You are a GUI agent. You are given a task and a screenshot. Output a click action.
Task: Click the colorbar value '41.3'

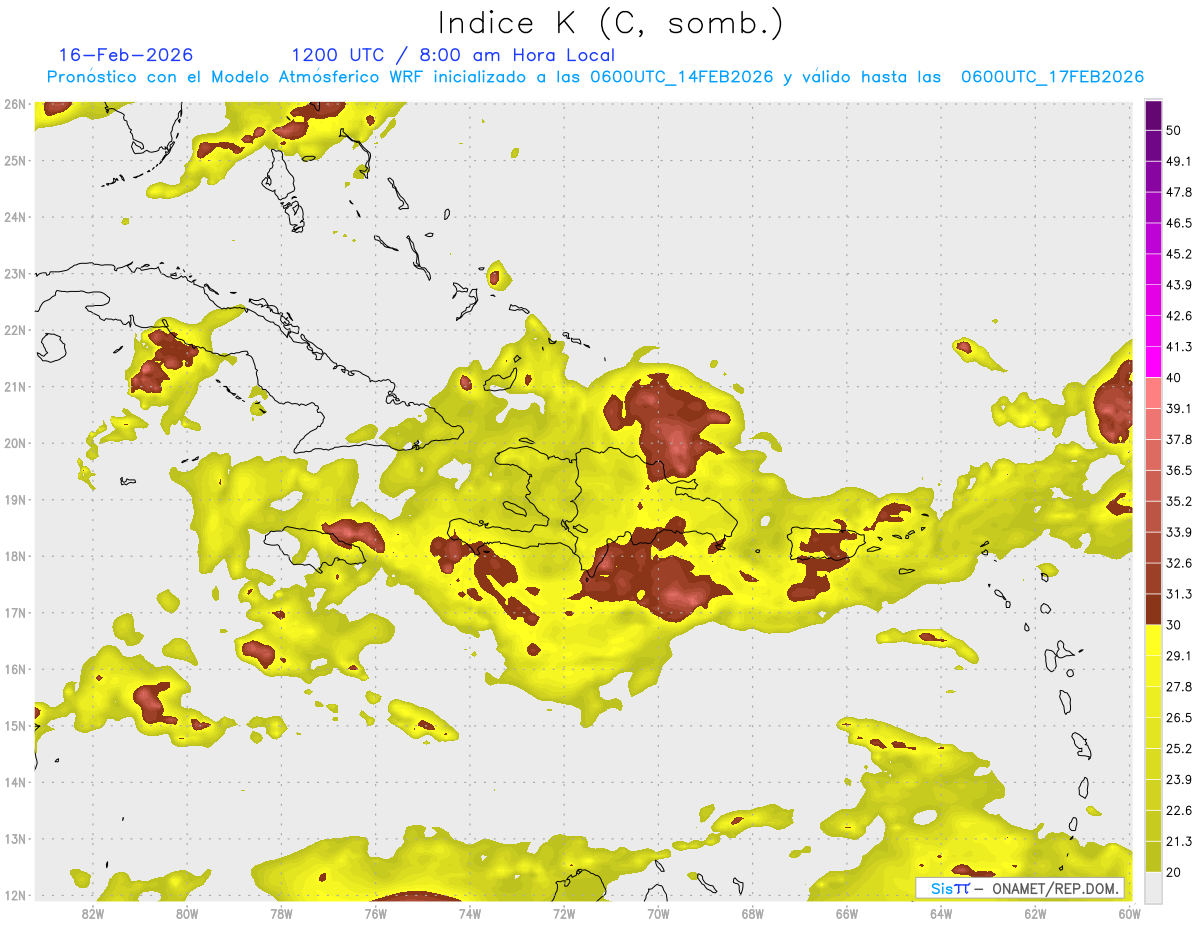[x=1179, y=347]
